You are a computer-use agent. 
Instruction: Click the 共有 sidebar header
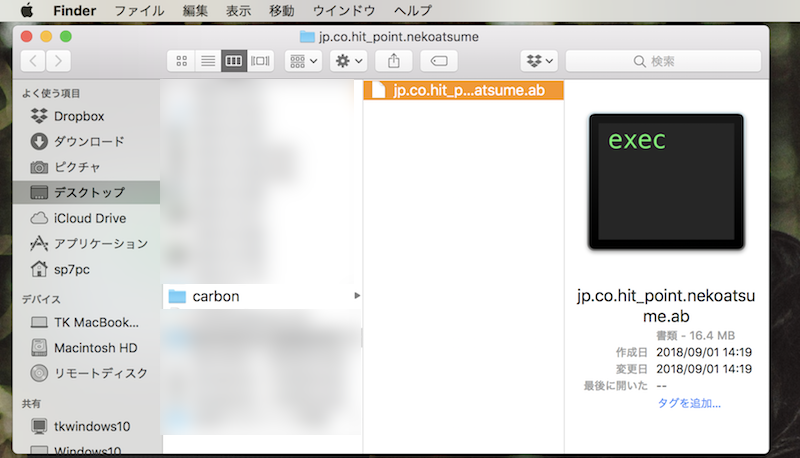pos(31,403)
